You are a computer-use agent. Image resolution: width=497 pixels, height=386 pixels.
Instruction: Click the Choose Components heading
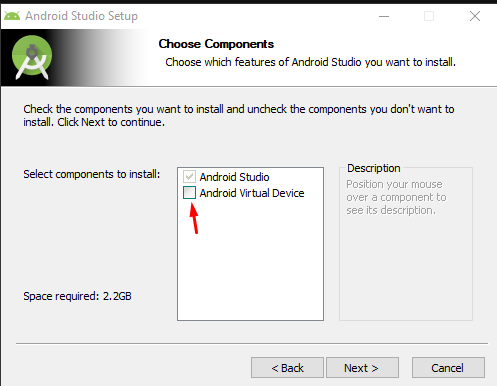coord(216,44)
